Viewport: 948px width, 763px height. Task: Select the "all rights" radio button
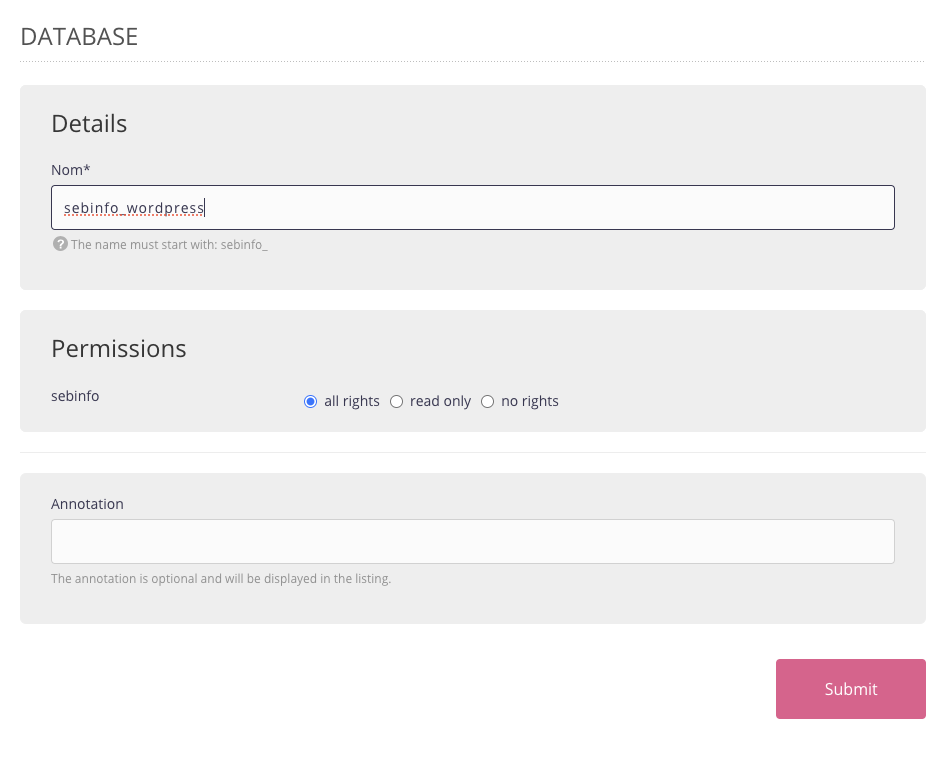(x=310, y=402)
